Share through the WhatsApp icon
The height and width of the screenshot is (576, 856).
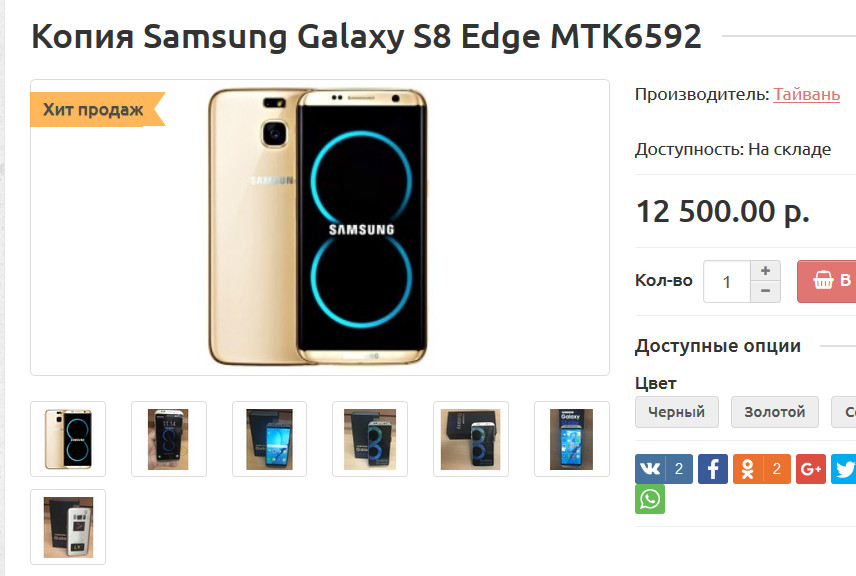(650, 499)
